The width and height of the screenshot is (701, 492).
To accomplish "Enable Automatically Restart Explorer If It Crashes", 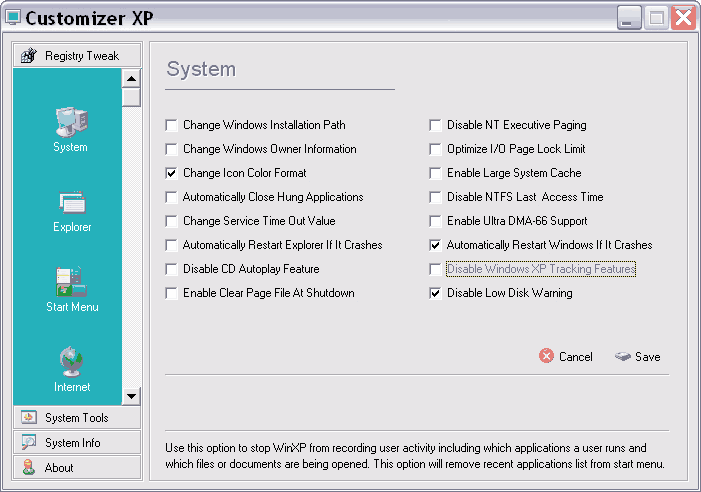I will click(x=171, y=245).
